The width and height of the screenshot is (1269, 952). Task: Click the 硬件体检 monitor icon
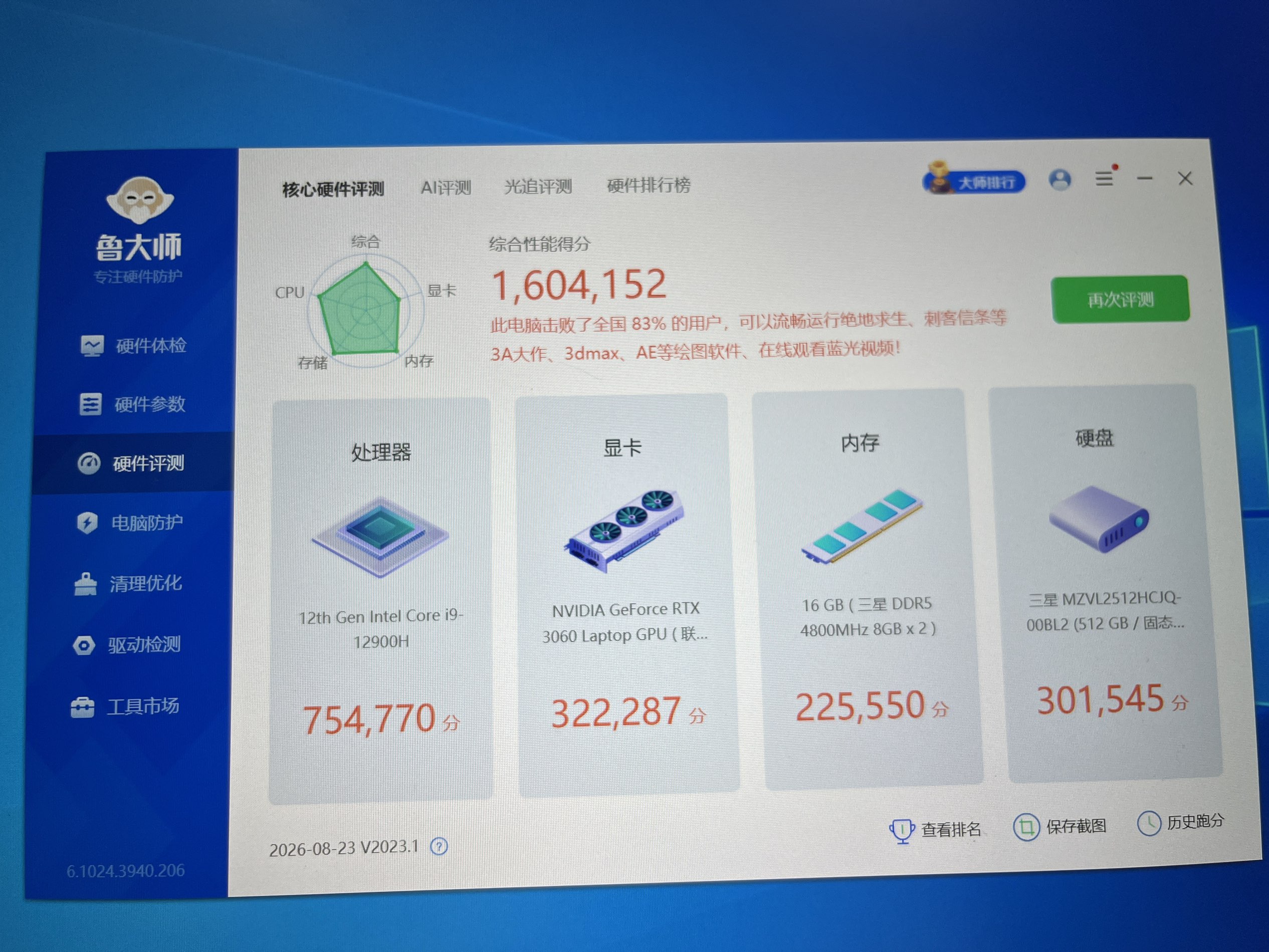[92, 346]
